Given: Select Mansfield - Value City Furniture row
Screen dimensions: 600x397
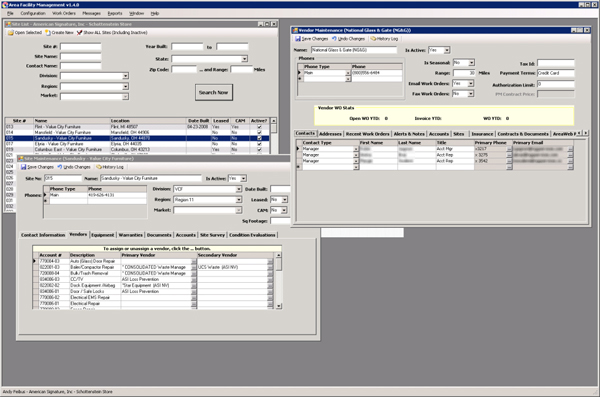Looking at the screenshot, I should [x=137, y=132].
